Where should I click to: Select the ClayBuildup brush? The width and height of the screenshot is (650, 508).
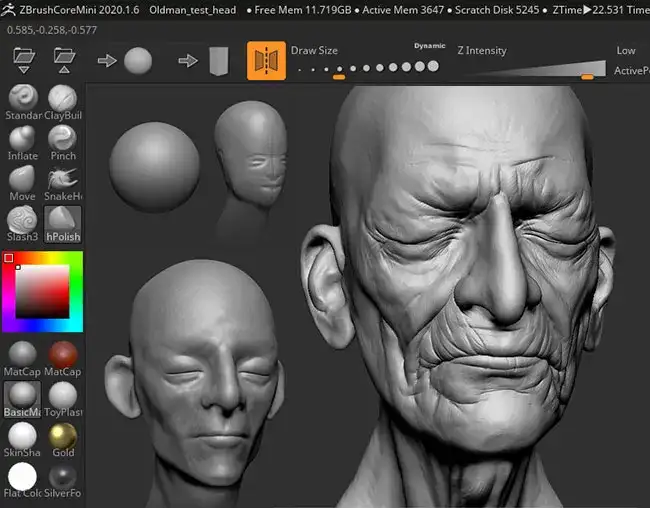pyautogui.click(x=63, y=102)
